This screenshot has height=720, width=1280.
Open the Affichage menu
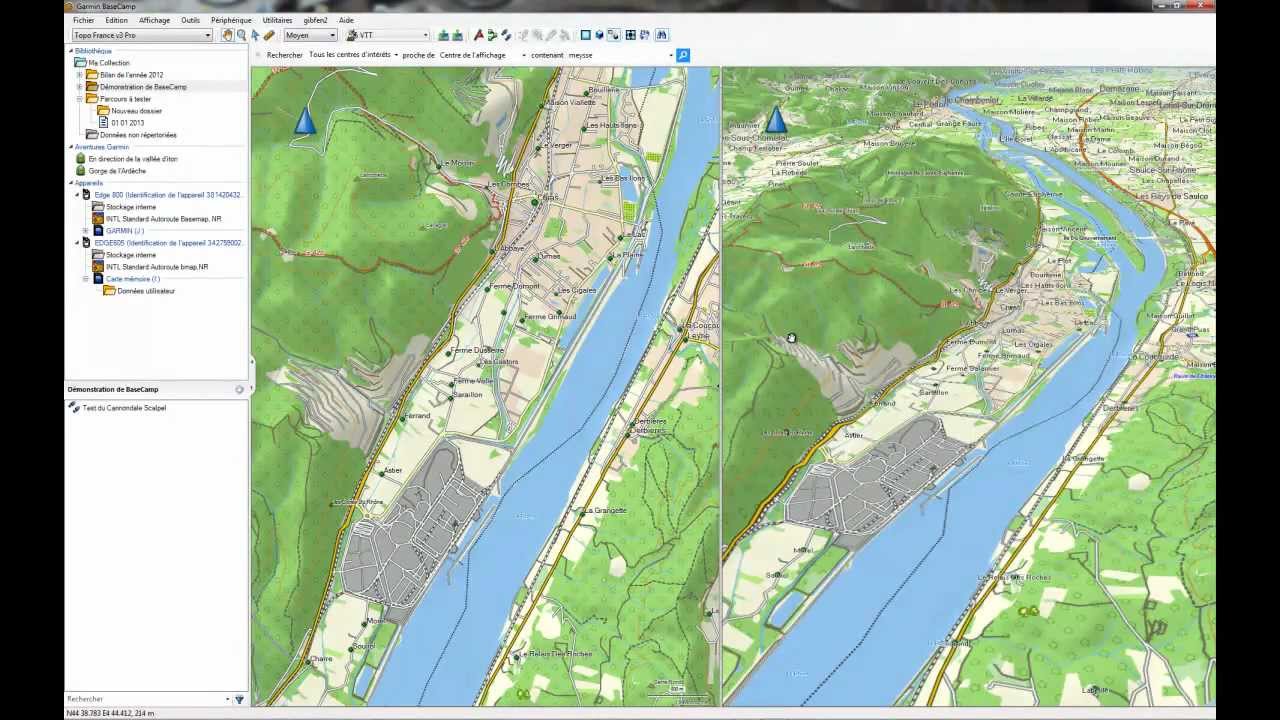point(154,20)
